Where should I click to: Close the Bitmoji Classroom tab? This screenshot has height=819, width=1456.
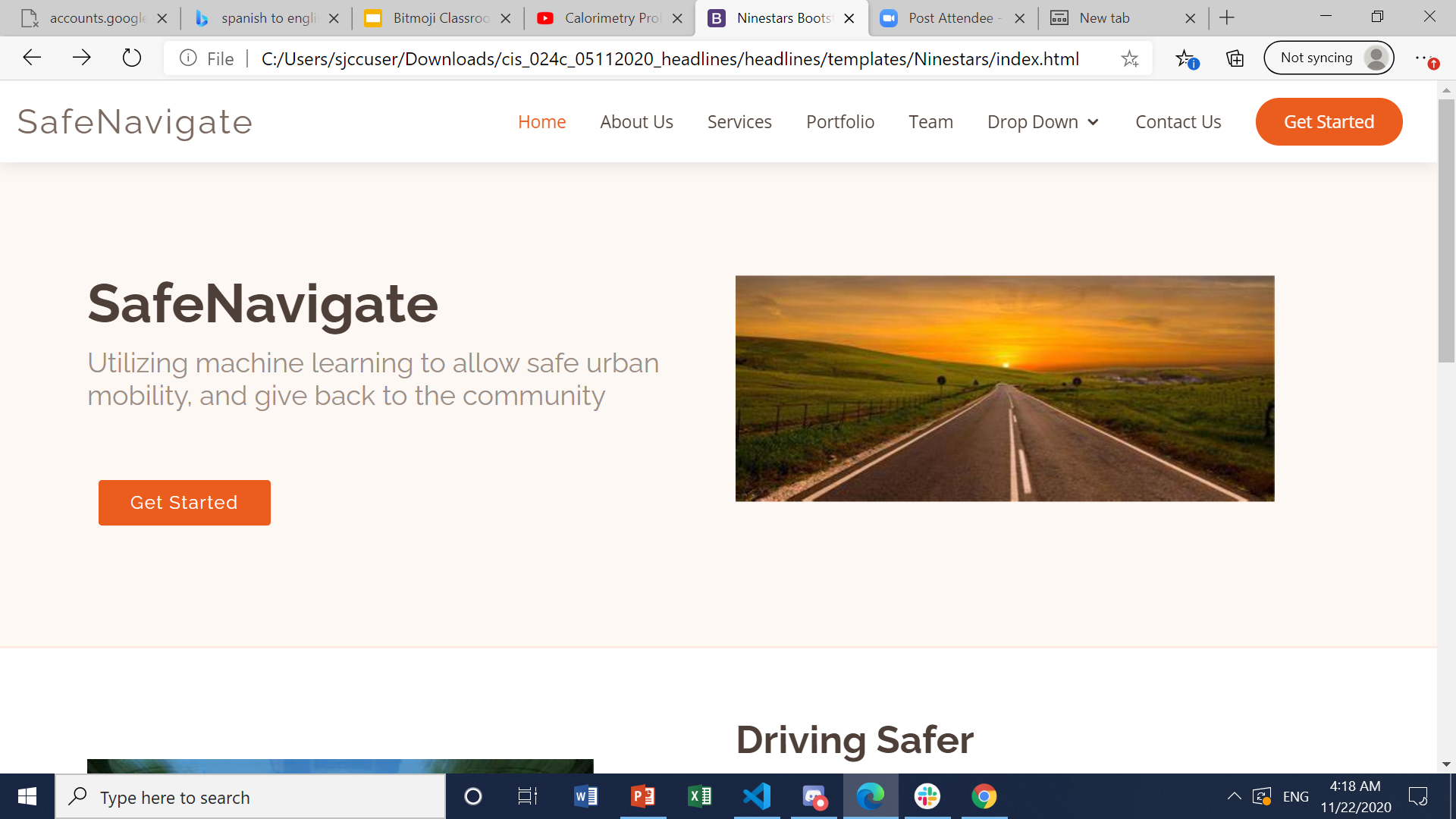[506, 18]
